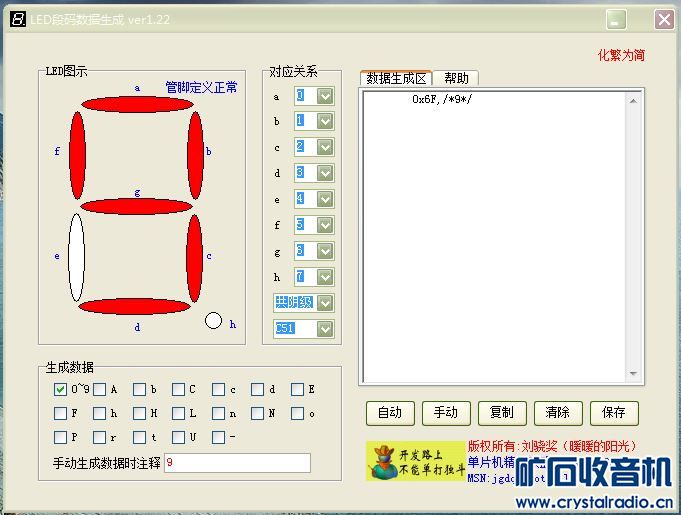Screen dimensions: 681x515
Task: Click the 清除 button
Action: (558, 413)
